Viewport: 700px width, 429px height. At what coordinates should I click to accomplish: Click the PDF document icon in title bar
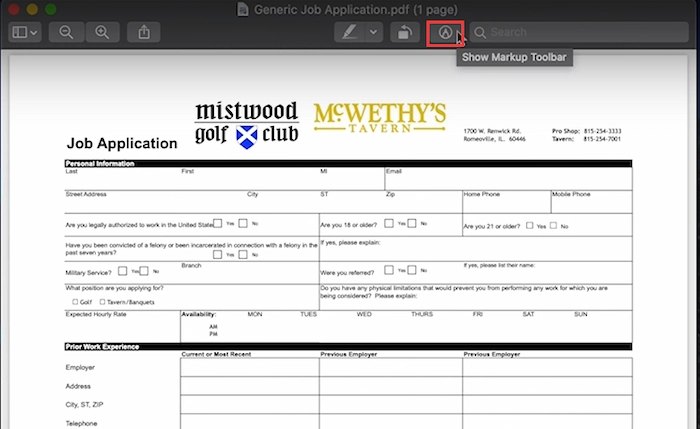[x=242, y=9]
